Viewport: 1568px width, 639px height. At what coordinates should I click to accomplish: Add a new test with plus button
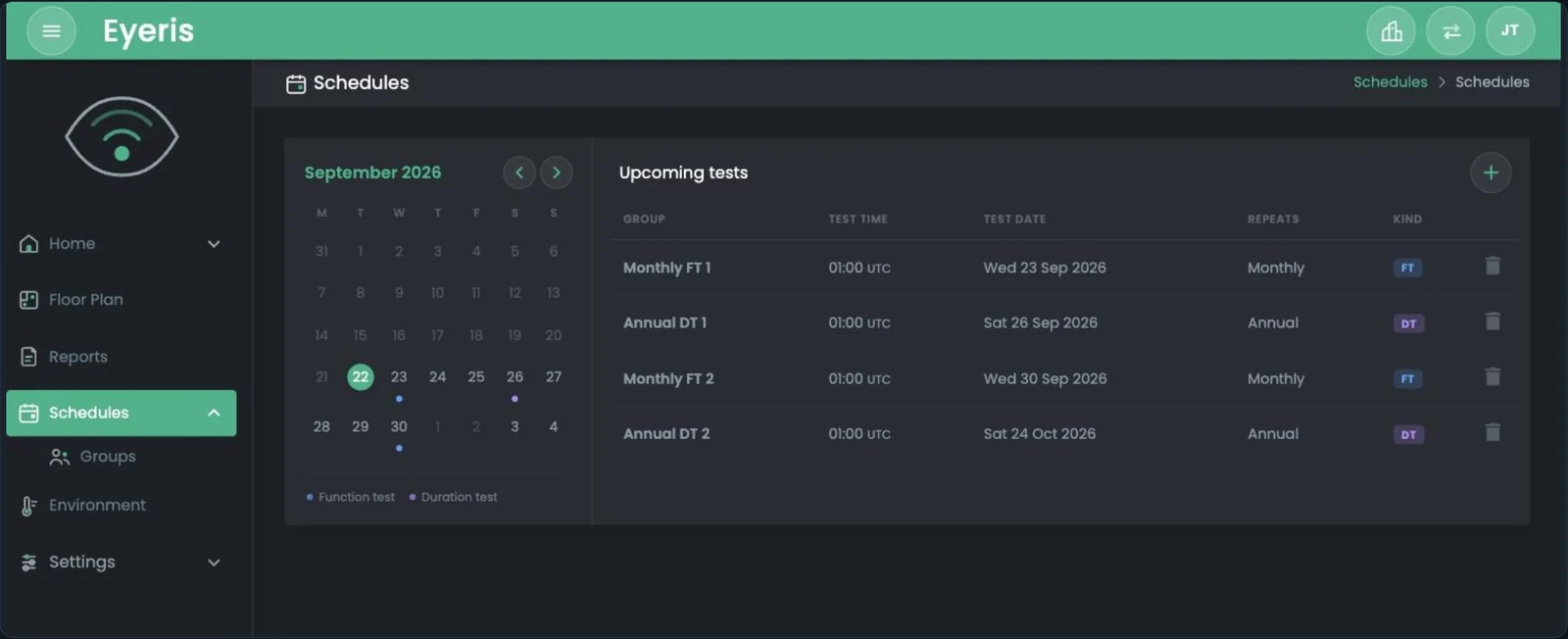pos(1491,172)
